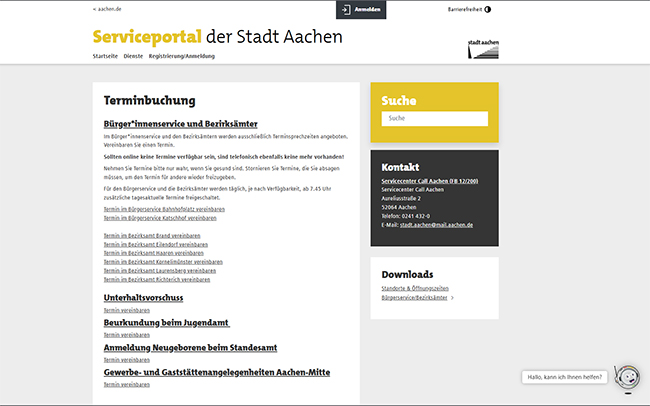
Task: Open the Registrierung/Anmeldung menu item
Action: (181, 56)
